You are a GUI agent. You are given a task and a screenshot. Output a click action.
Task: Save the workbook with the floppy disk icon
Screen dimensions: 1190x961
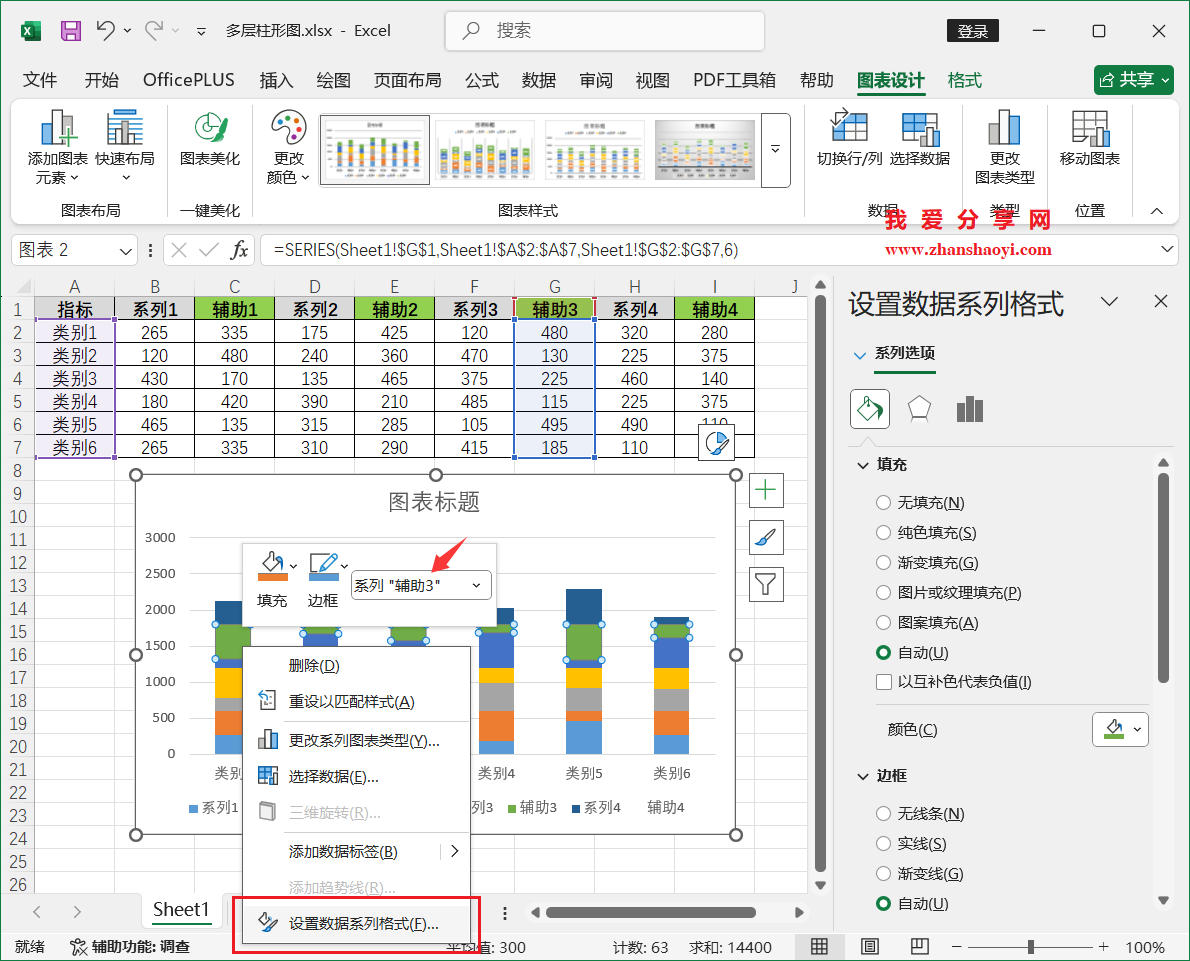tap(71, 30)
